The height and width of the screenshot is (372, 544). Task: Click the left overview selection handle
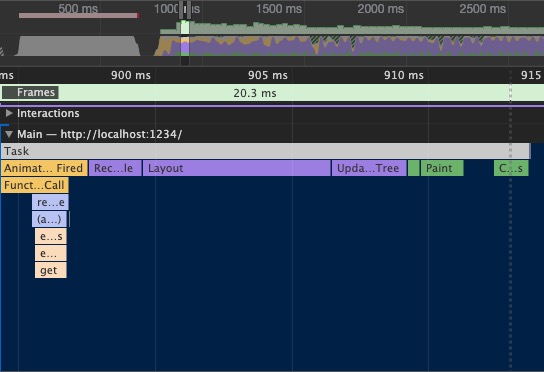click(181, 10)
